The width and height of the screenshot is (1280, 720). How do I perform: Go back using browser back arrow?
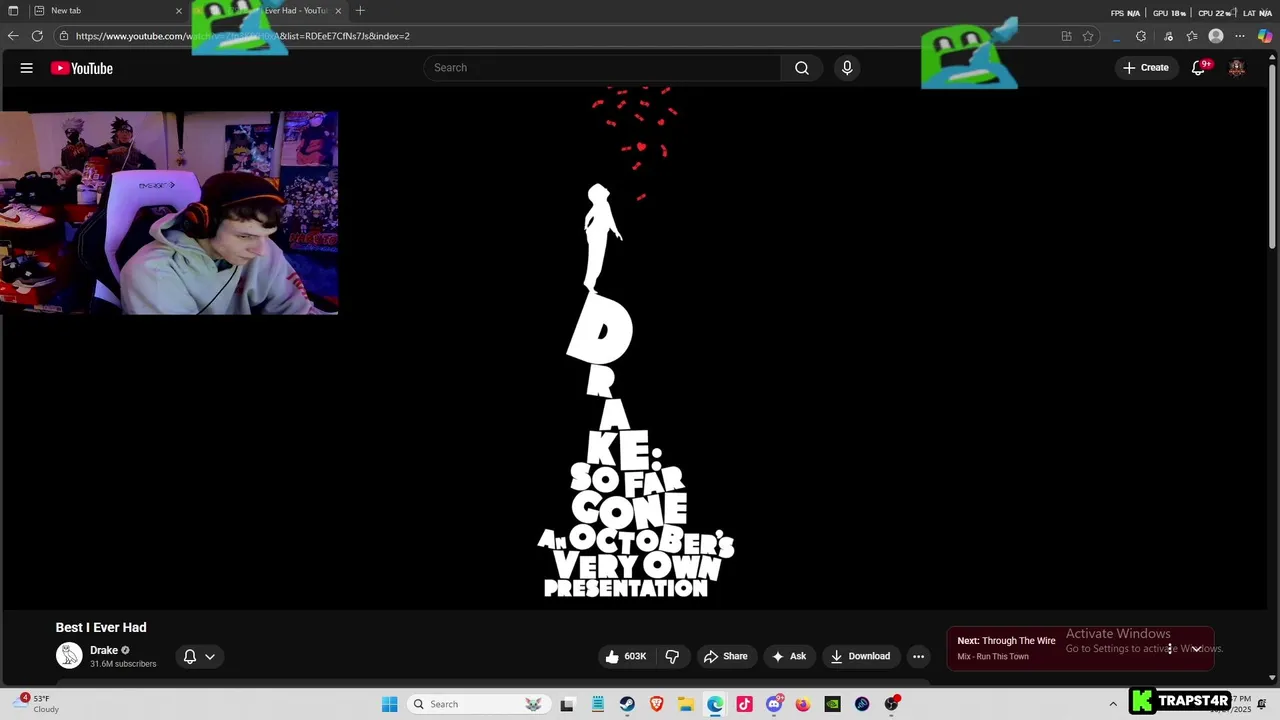[13, 36]
